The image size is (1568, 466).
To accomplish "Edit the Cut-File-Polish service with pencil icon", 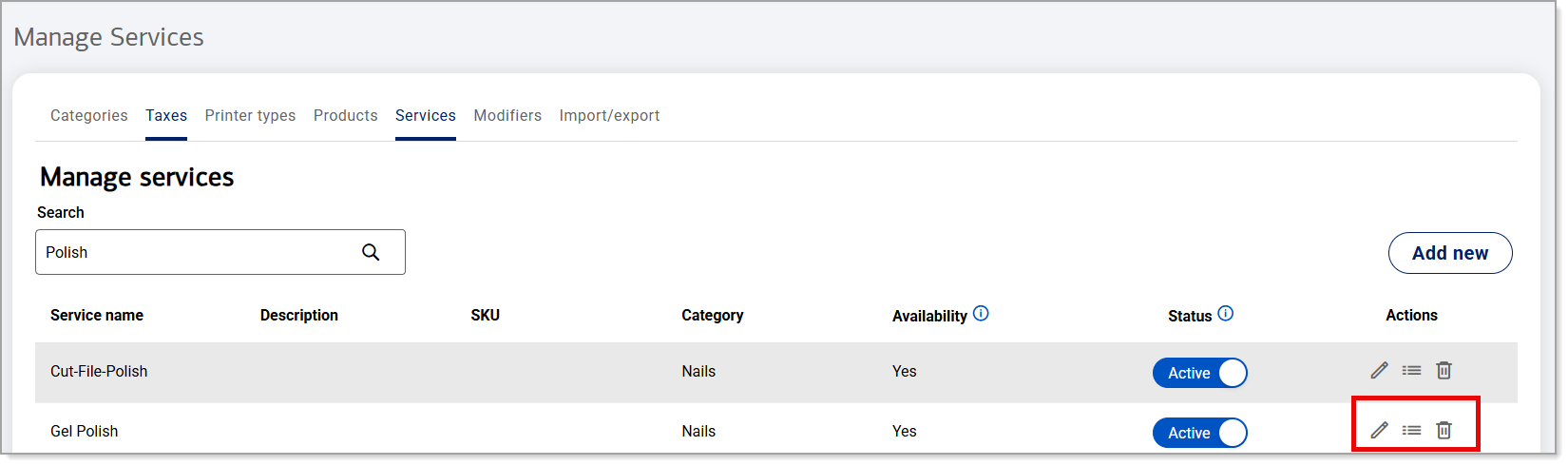I will [1379, 370].
